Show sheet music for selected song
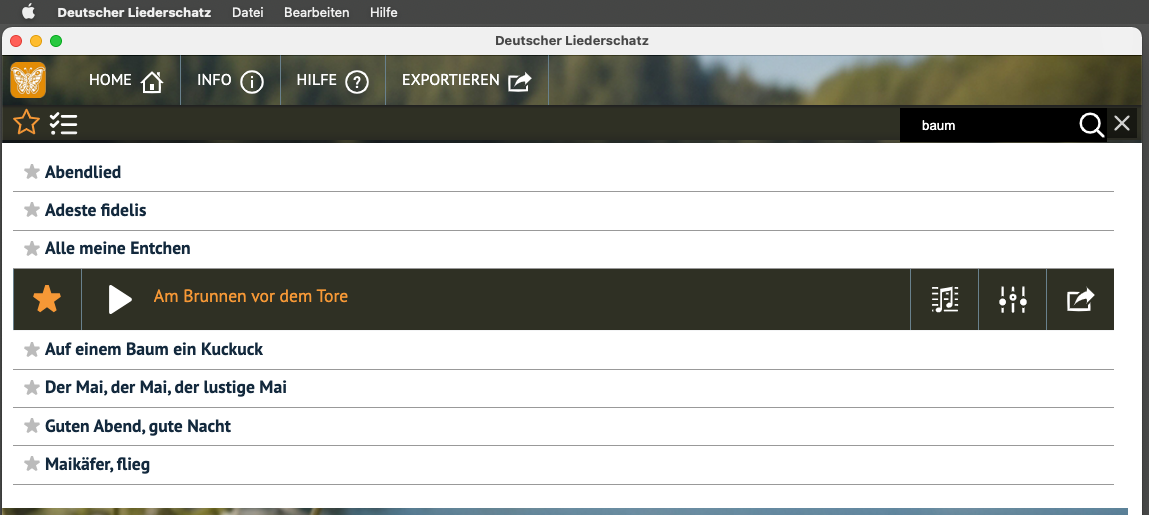 click(x=945, y=300)
